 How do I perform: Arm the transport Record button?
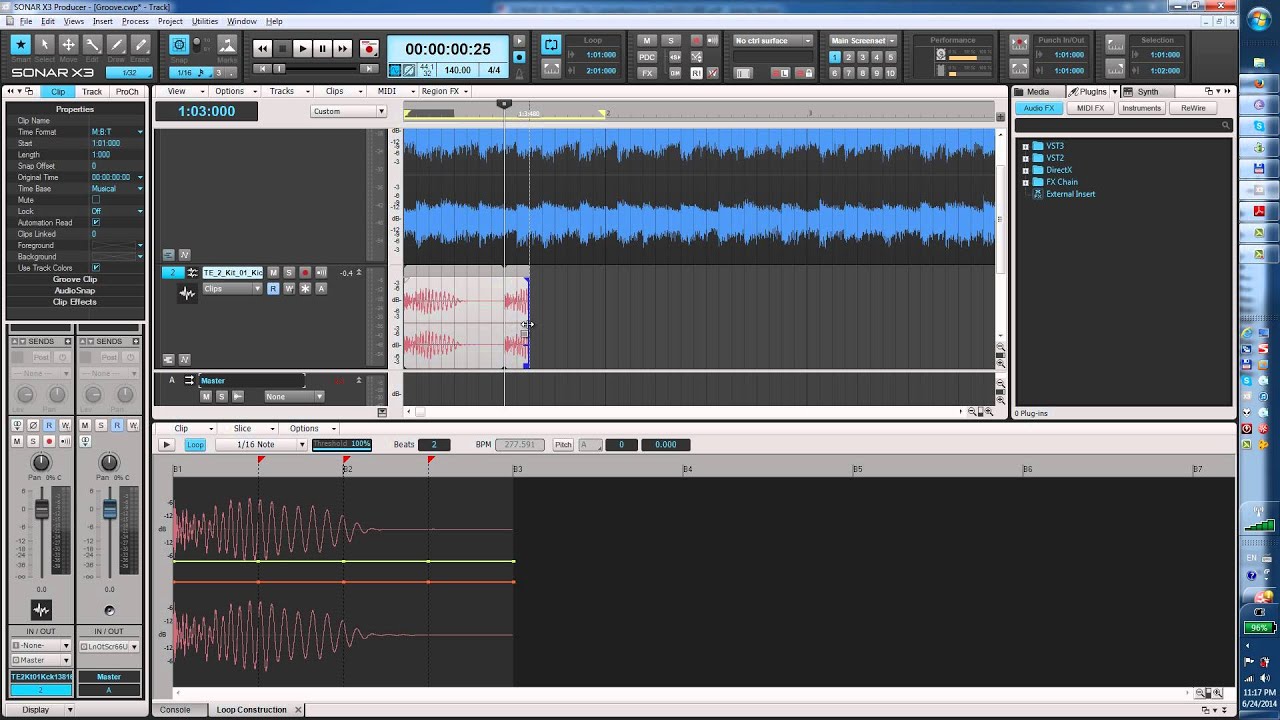369,48
